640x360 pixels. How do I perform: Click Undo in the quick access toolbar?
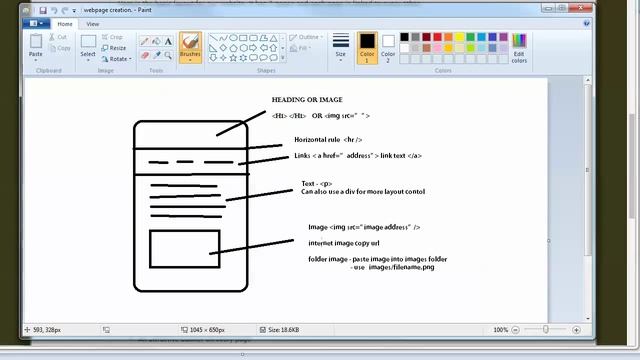click(54, 10)
